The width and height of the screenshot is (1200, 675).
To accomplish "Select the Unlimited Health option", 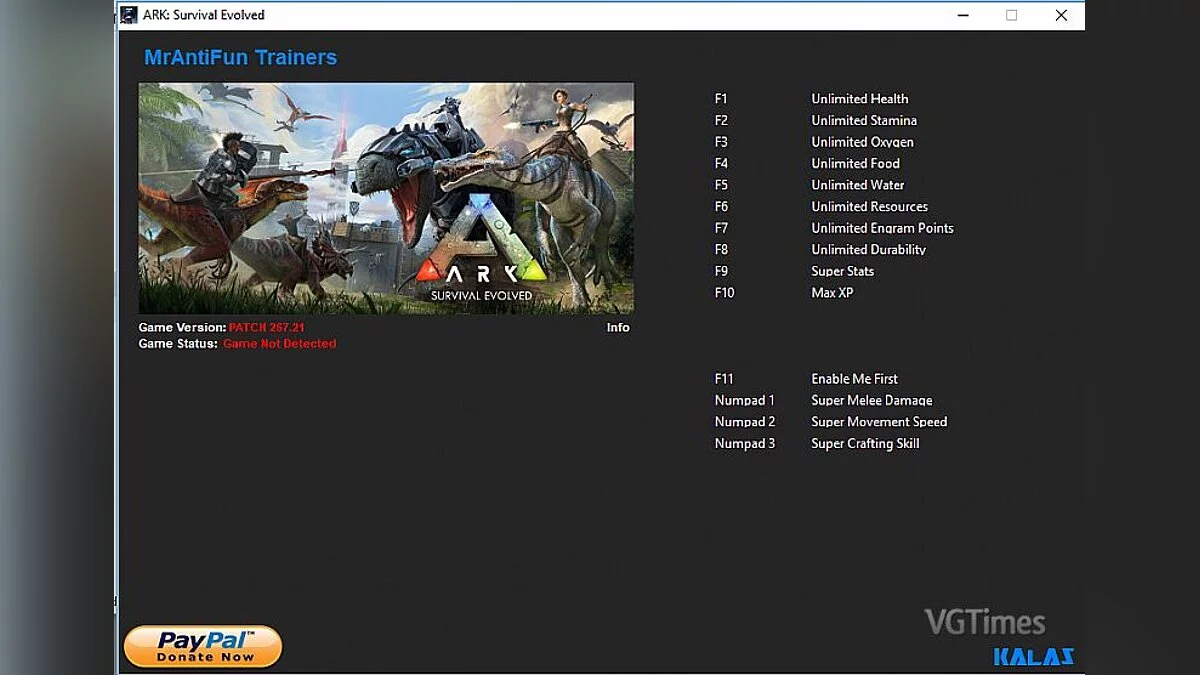I will click(860, 99).
